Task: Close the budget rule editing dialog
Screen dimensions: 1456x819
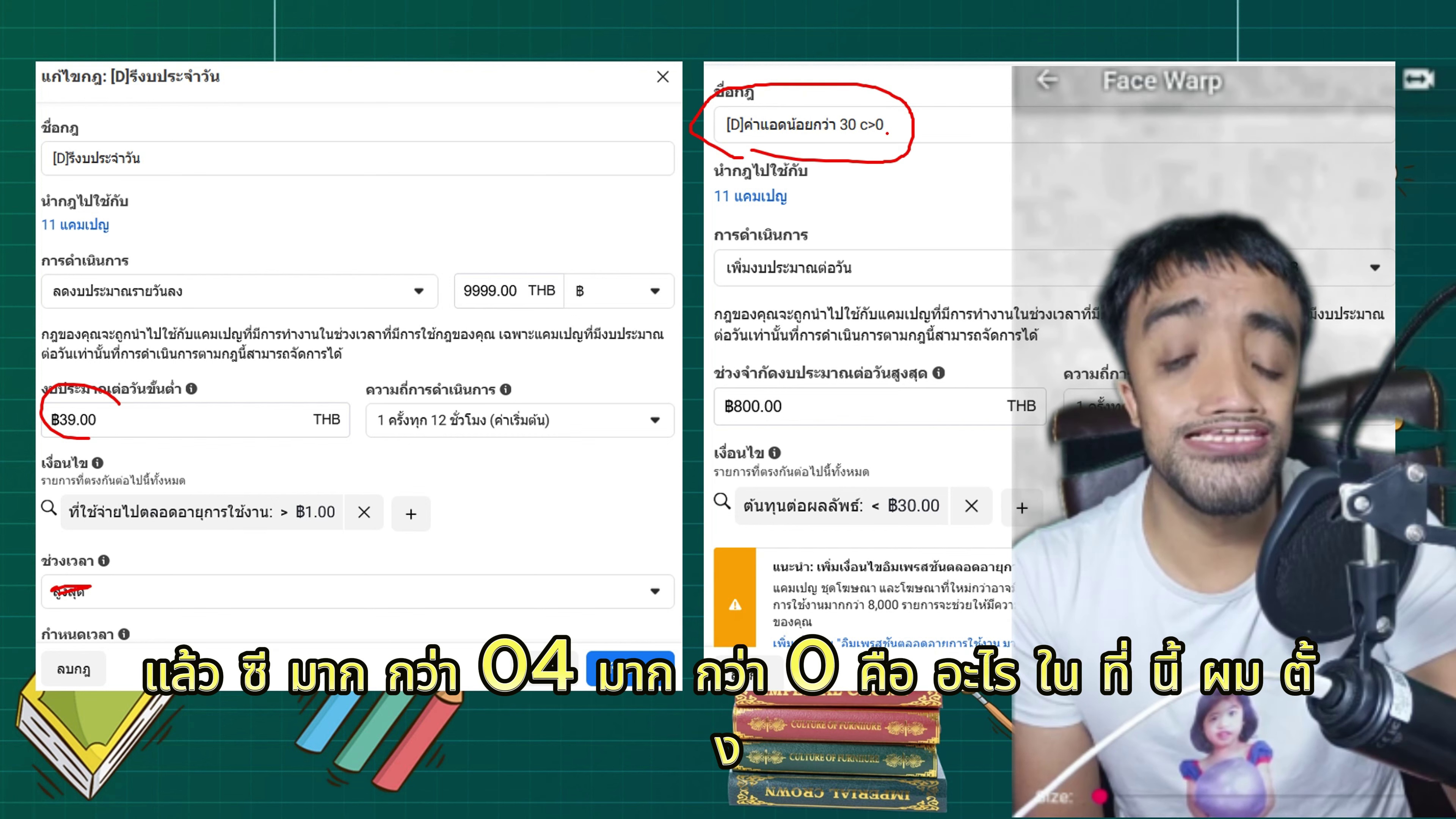Action: coord(662,77)
